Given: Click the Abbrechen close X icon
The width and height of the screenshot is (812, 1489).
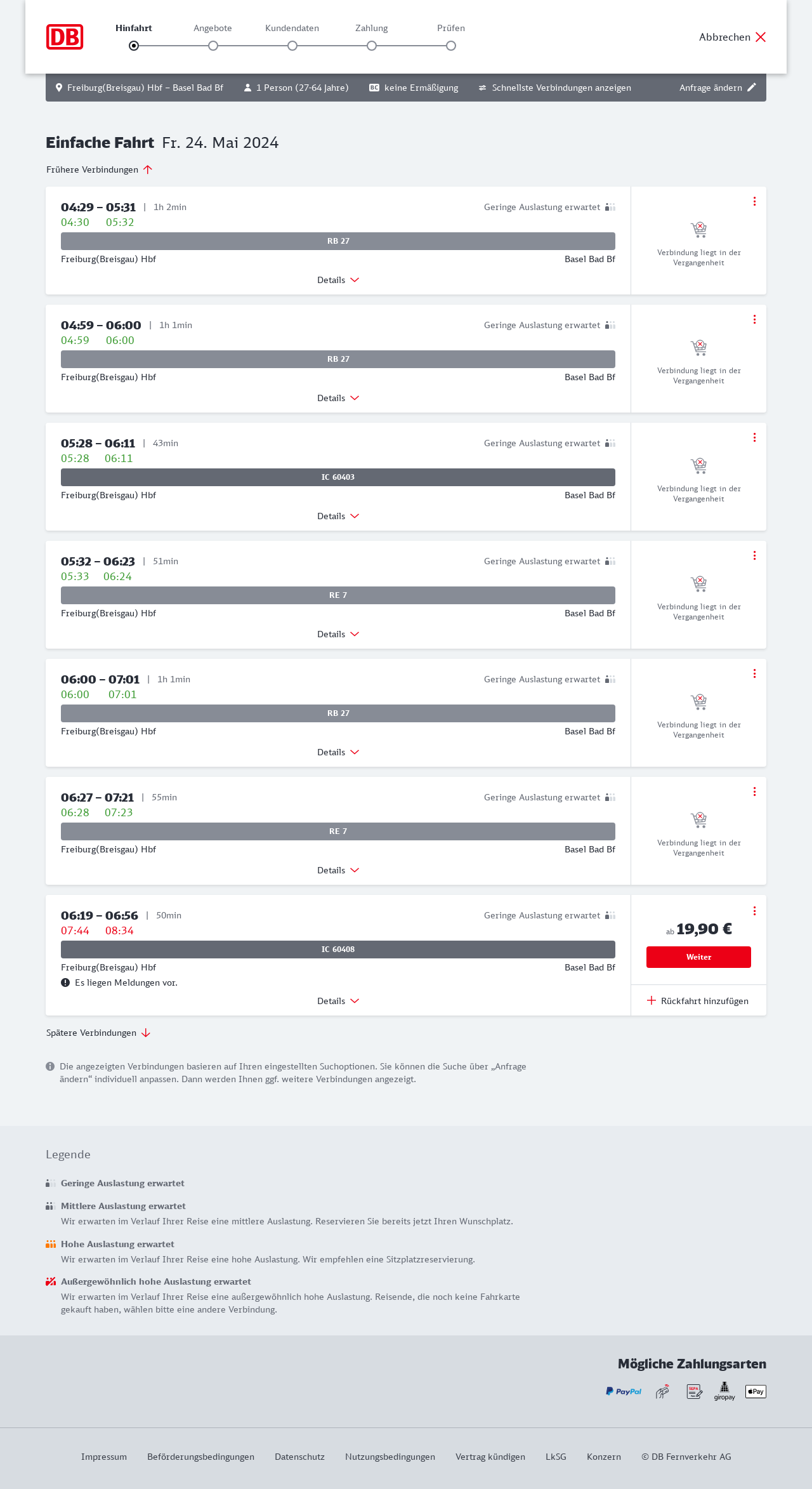Looking at the screenshot, I should pyautogui.click(x=761, y=37).
